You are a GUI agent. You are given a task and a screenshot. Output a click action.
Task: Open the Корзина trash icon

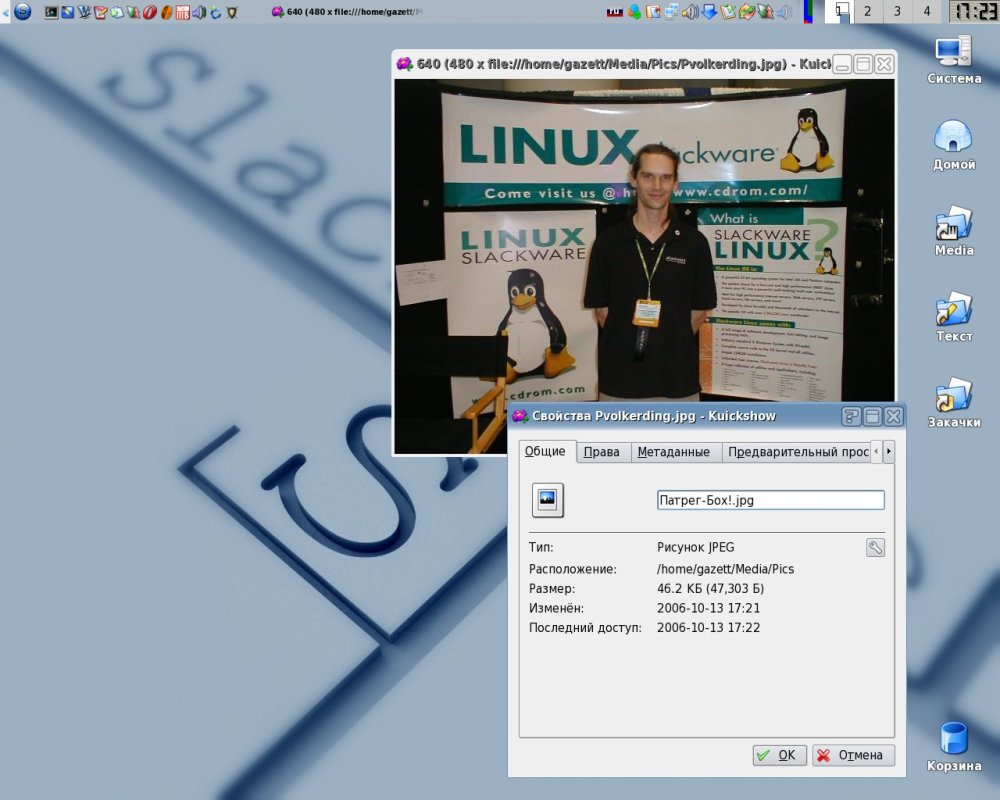click(954, 747)
